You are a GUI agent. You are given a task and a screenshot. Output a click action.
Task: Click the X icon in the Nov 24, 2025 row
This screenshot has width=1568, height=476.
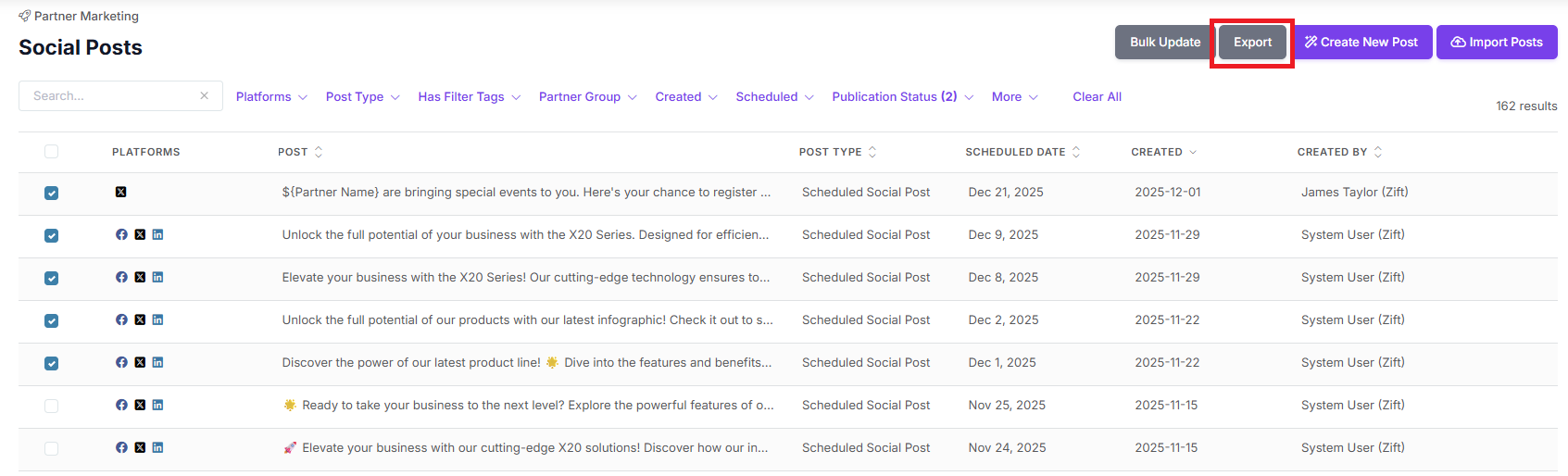140,447
